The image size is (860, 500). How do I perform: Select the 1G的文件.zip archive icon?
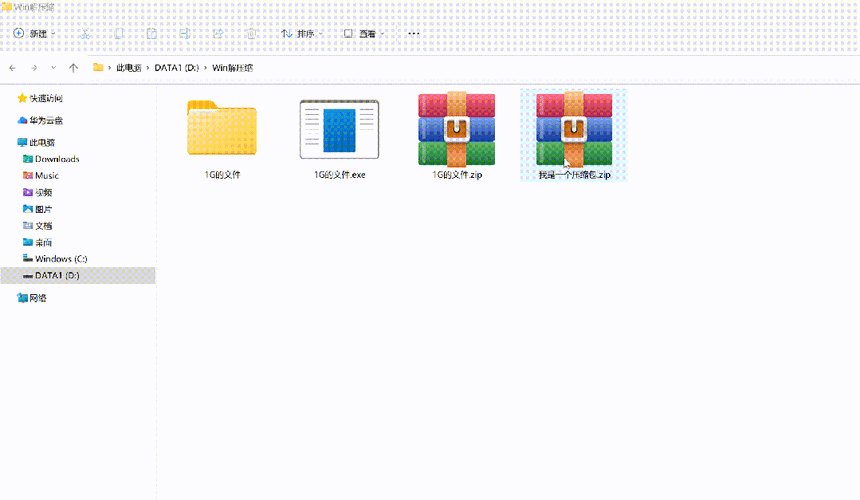click(x=456, y=129)
